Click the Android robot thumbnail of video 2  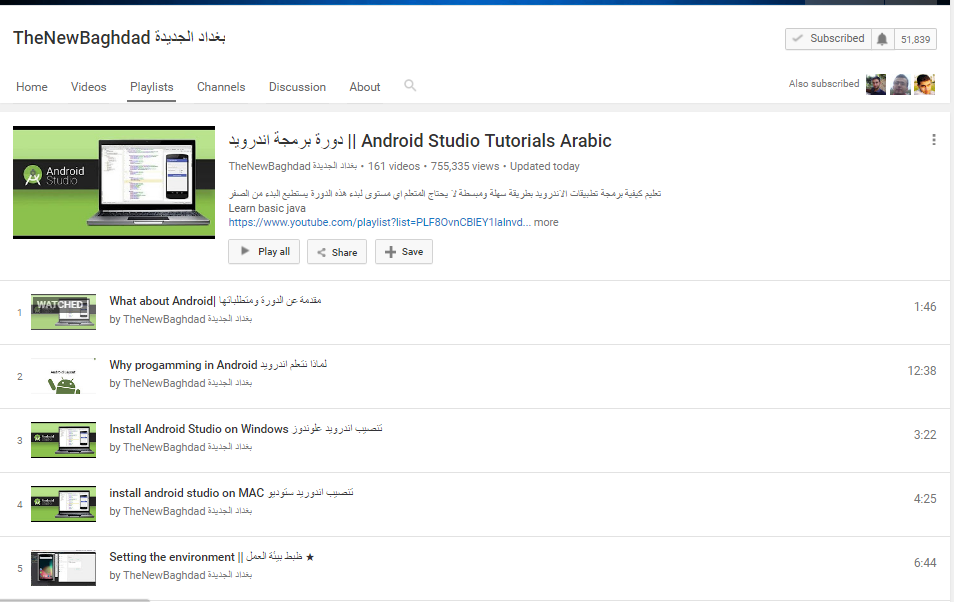63,376
